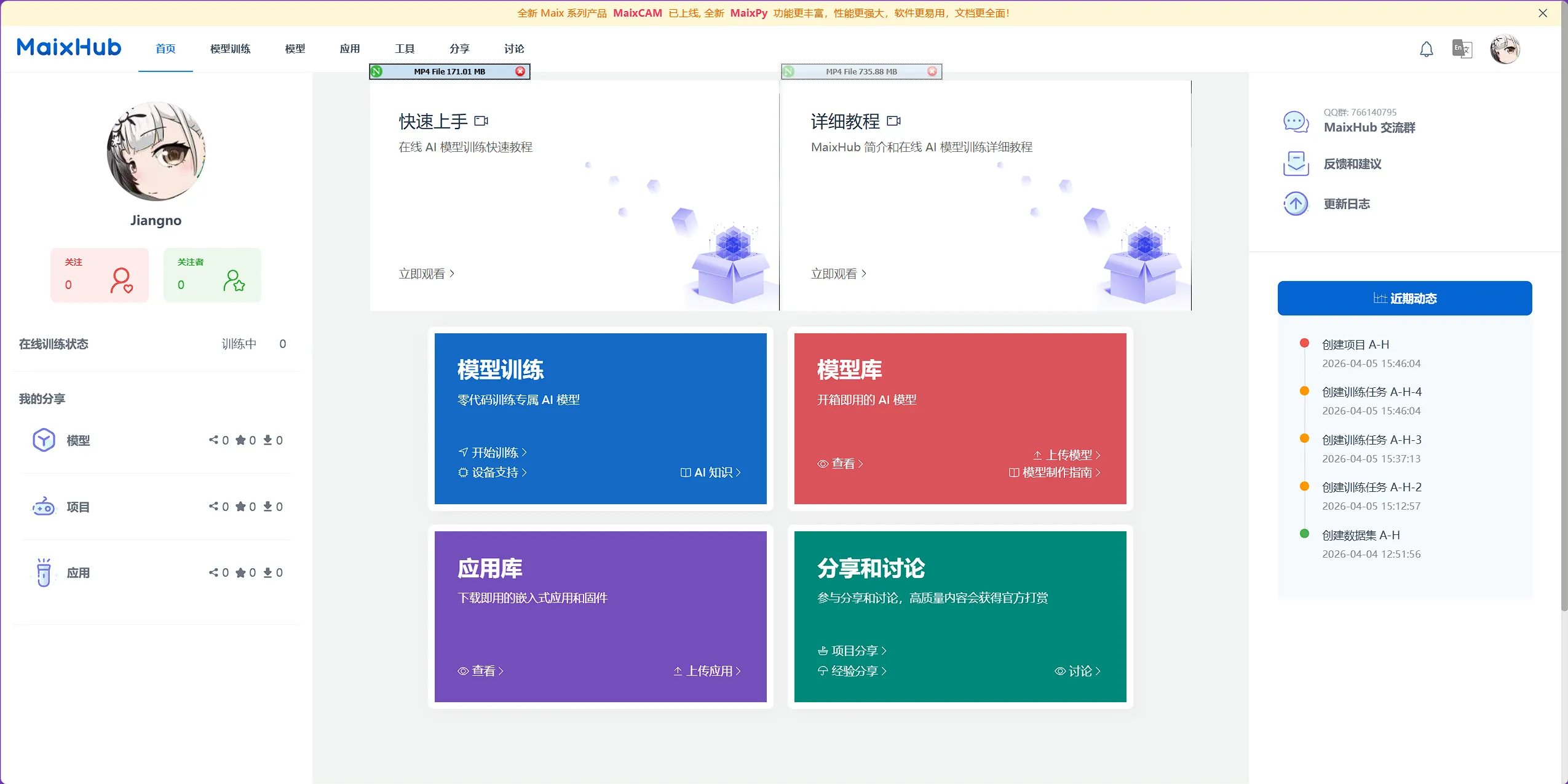Click the 在线训练状态 heading
Viewport: 1568px width, 784px height.
coord(53,344)
